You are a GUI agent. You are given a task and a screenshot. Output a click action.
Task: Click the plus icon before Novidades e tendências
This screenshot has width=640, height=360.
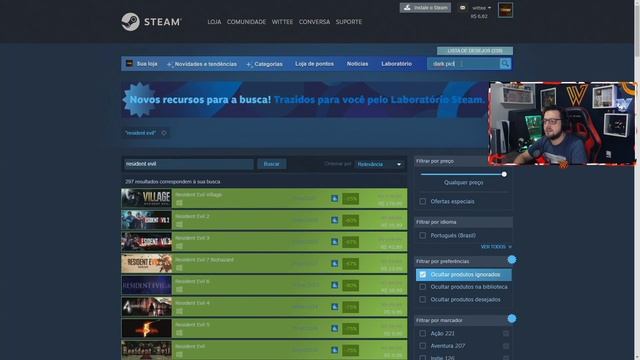click(169, 64)
